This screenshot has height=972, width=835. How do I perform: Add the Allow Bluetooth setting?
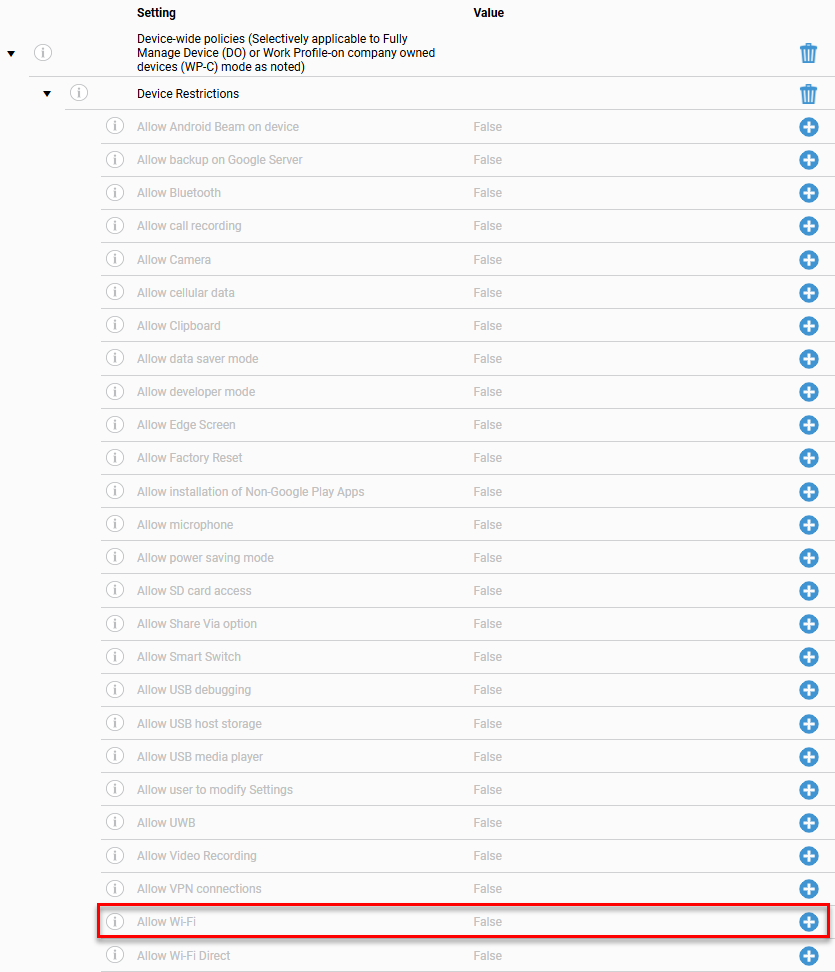808,193
